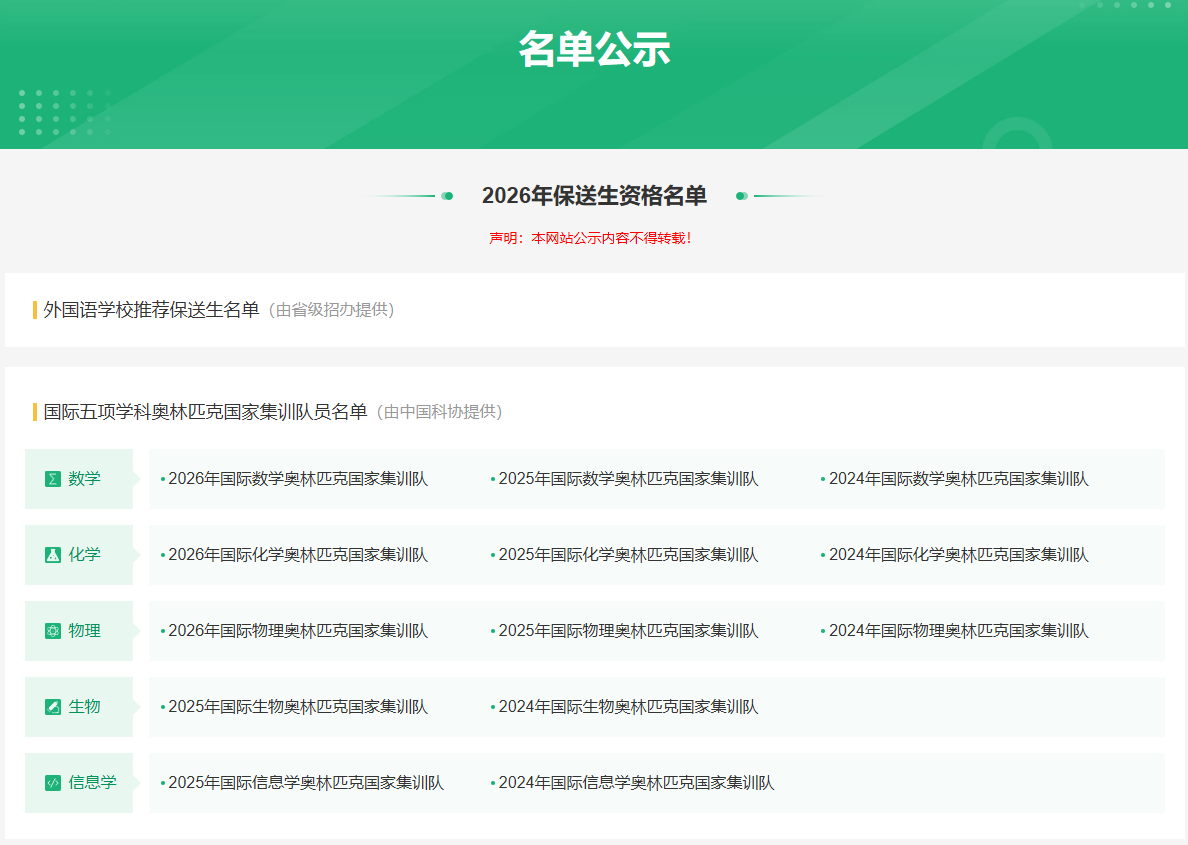This screenshot has width=1188, height=845.
Task: Select the 化学 subject label
Action: coord(84,555)
